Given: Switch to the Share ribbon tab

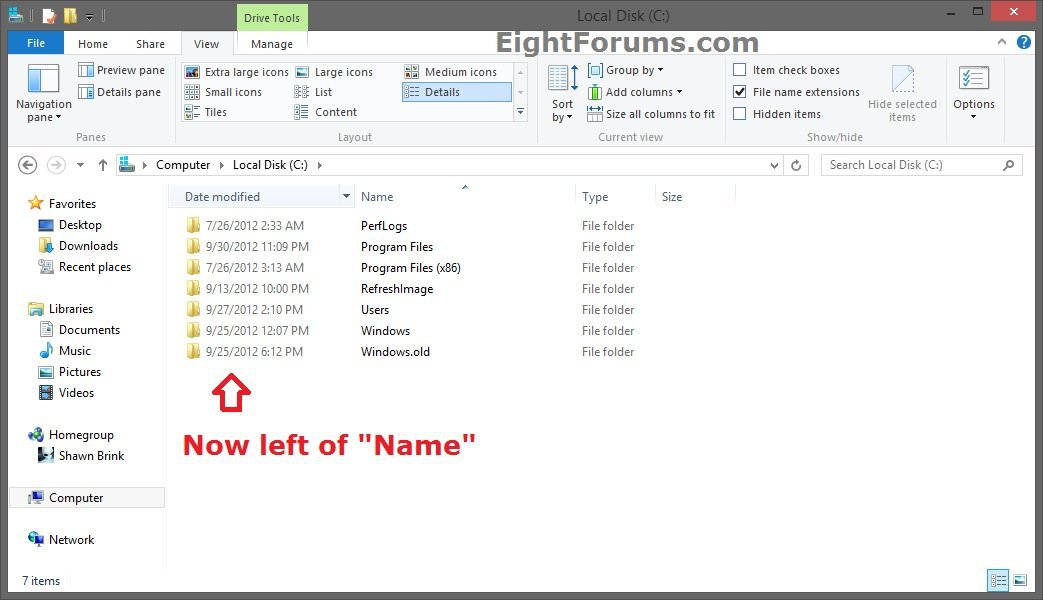Looking at the screenshot, I should [150, 44].
